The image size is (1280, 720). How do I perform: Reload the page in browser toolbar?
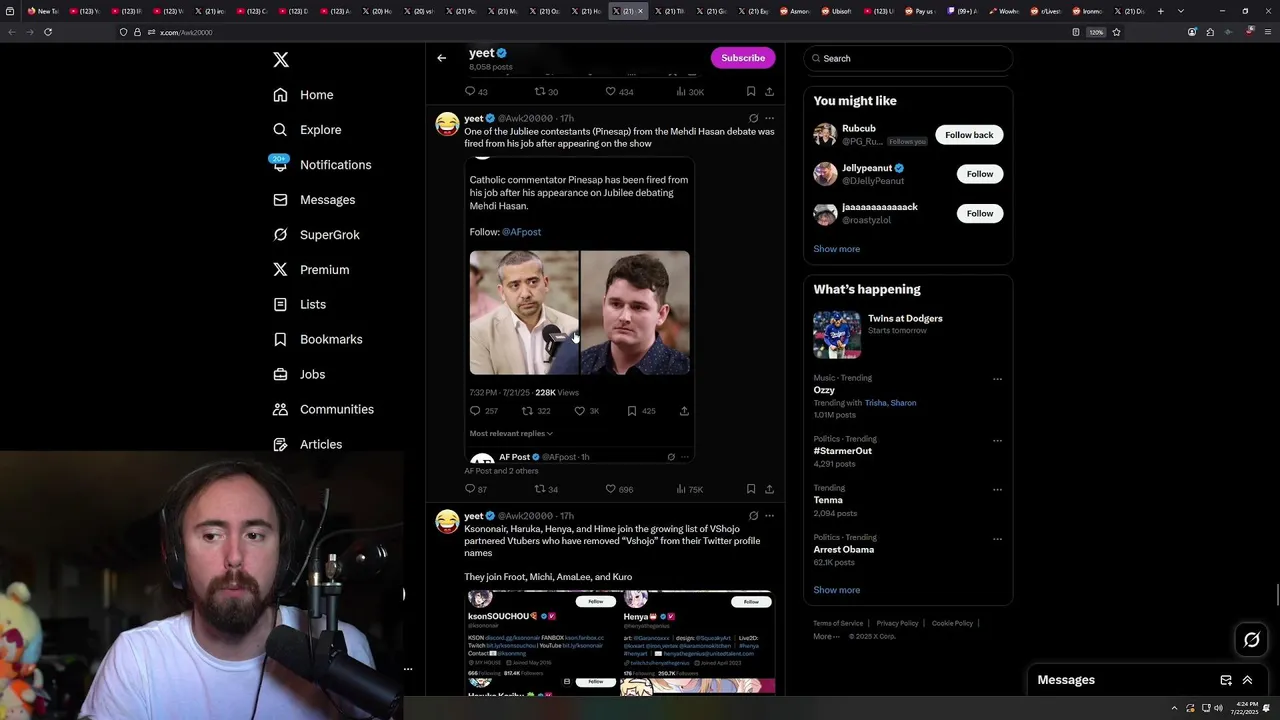pyautogui.click(x=47, y=32)
